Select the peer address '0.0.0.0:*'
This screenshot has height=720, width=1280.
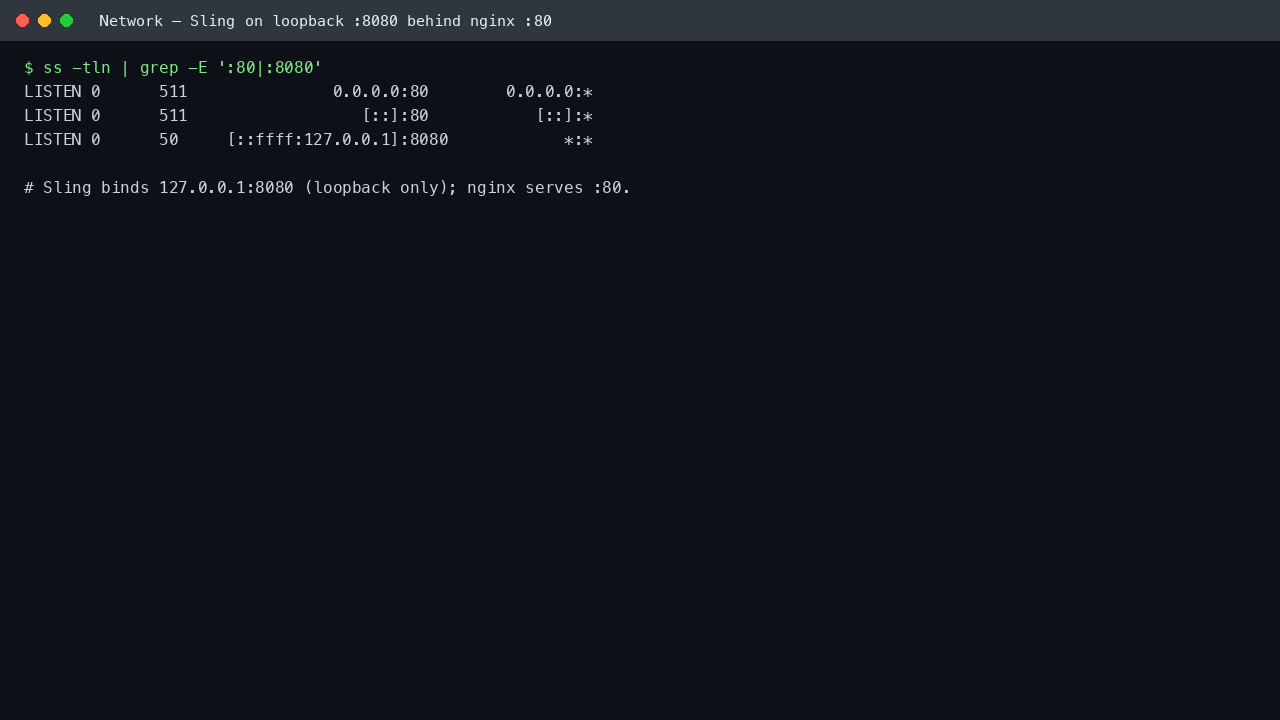click(549, 92)
